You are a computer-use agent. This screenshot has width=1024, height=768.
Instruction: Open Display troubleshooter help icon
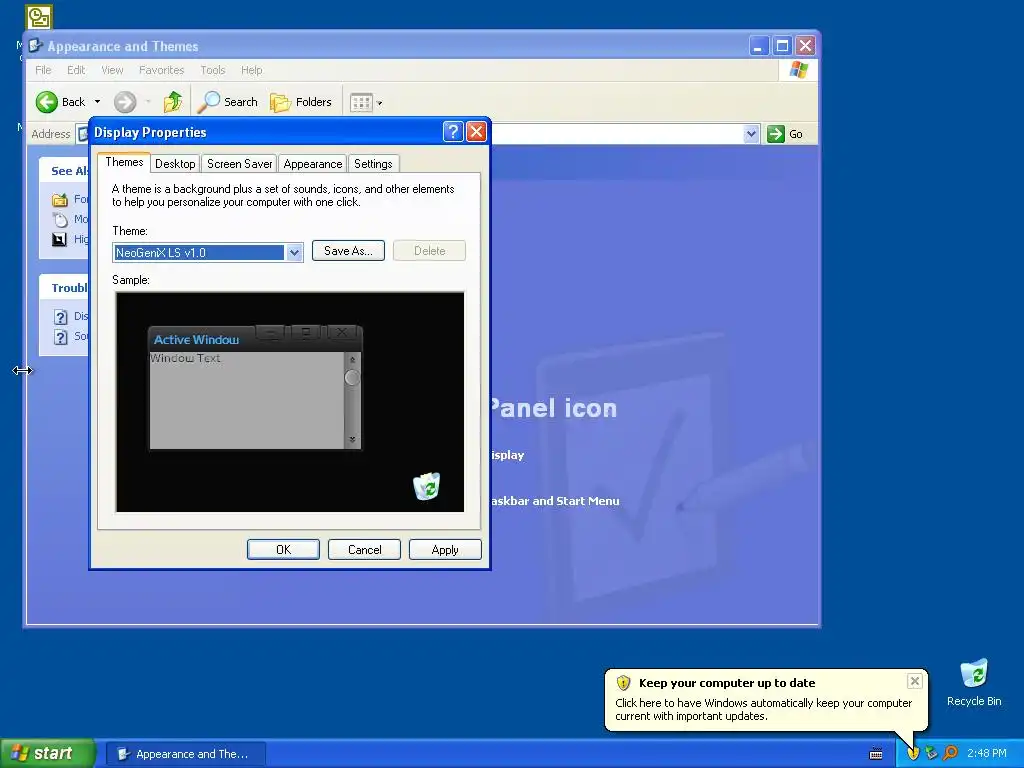(x=61, y=317)
